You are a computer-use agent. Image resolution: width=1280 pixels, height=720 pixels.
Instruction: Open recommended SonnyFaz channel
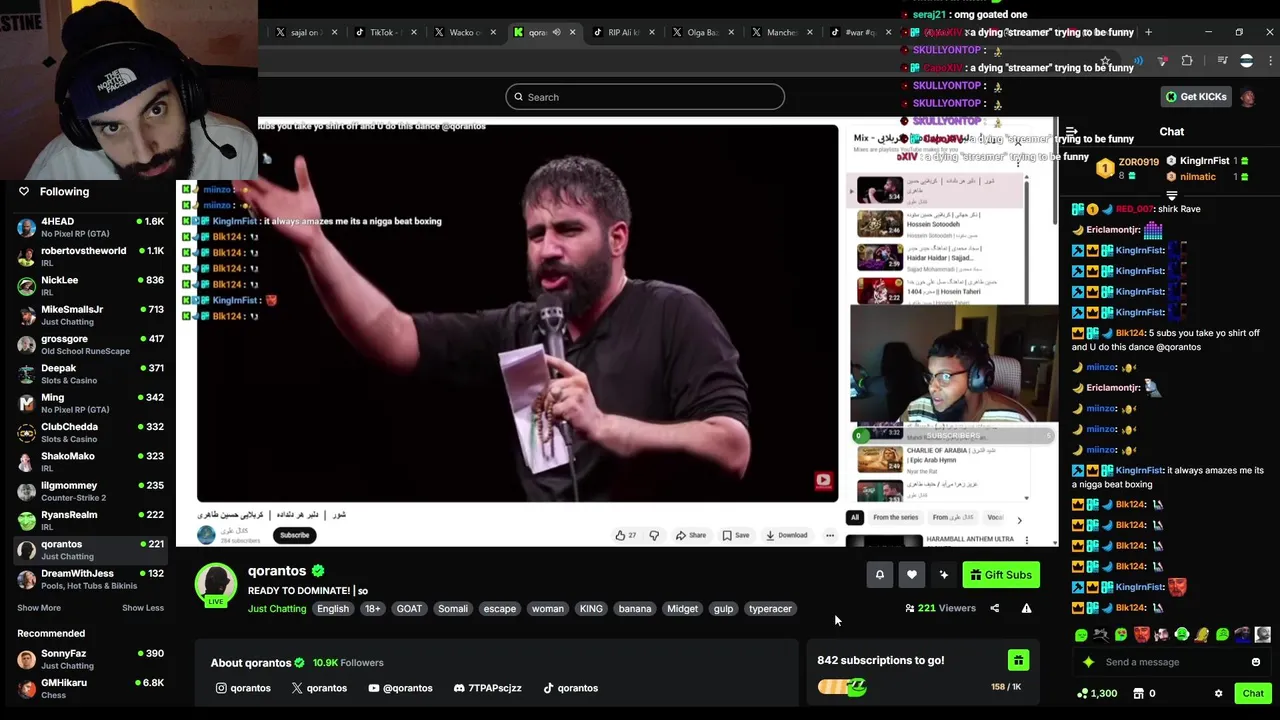(90, 659)
